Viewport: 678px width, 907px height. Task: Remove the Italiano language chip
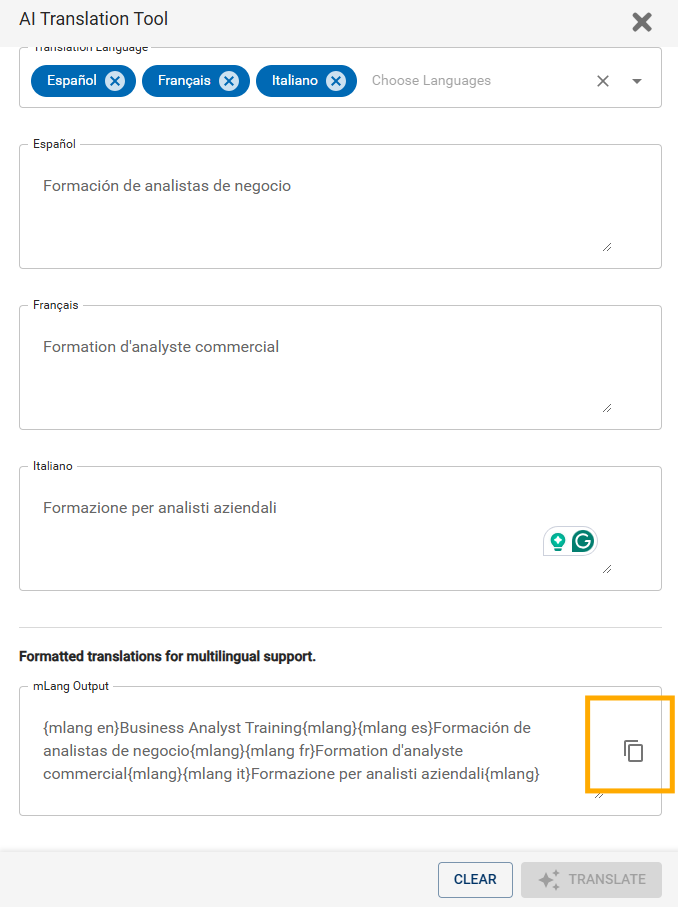pyautogui.click(x=336, y=81)
